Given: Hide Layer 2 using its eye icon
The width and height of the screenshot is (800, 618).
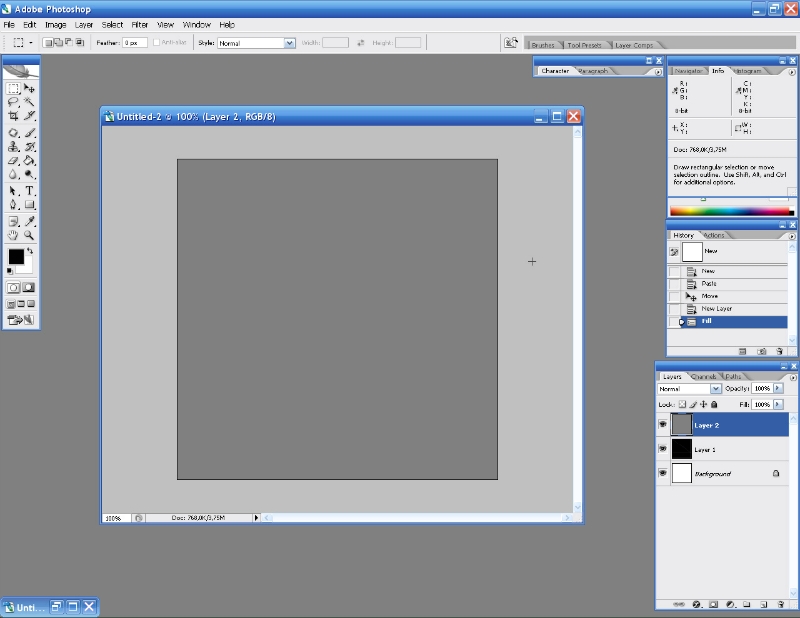Looking at the screenshot, I should coord(662,425).
